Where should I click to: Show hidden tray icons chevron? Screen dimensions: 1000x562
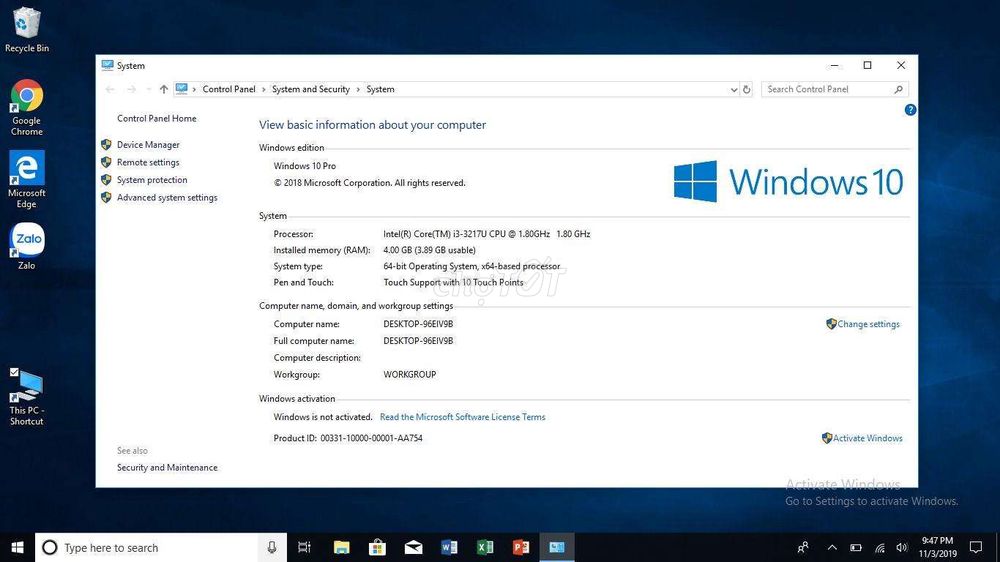(x=832, y=547)
